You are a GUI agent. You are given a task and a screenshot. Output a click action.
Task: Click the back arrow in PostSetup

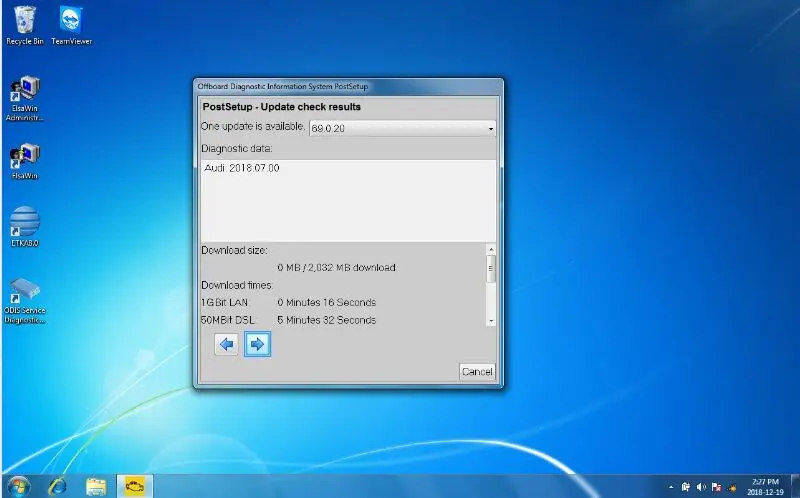[226, 344]
